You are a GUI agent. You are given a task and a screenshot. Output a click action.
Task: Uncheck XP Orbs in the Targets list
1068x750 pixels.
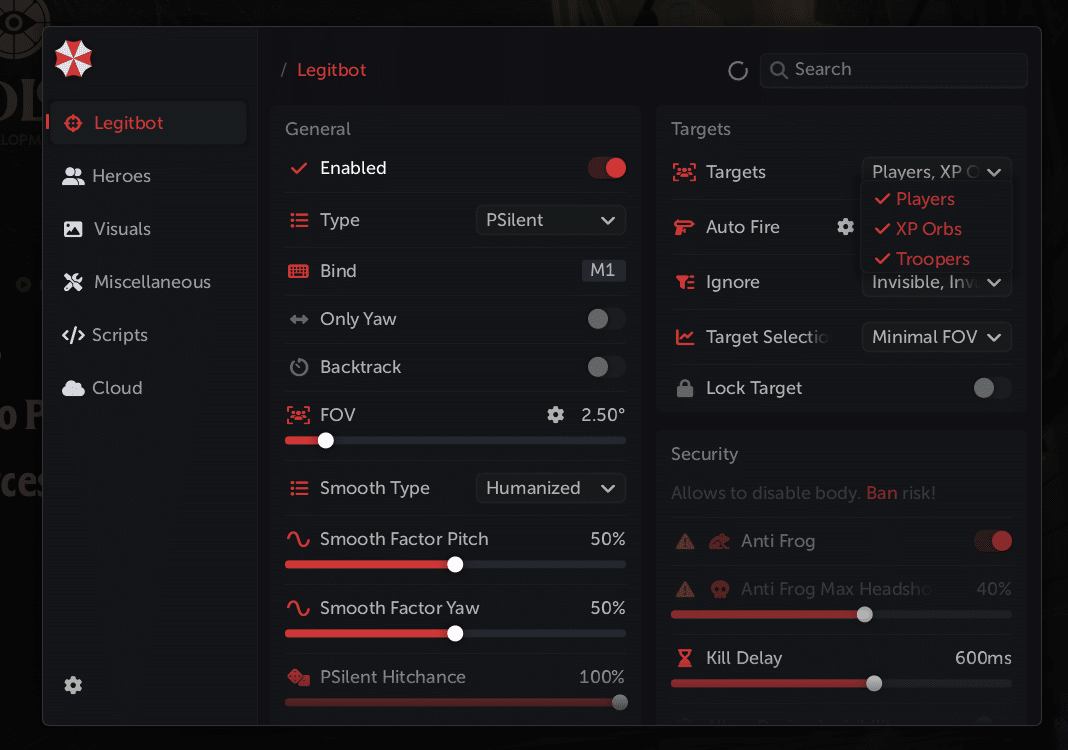coord(928,229)
